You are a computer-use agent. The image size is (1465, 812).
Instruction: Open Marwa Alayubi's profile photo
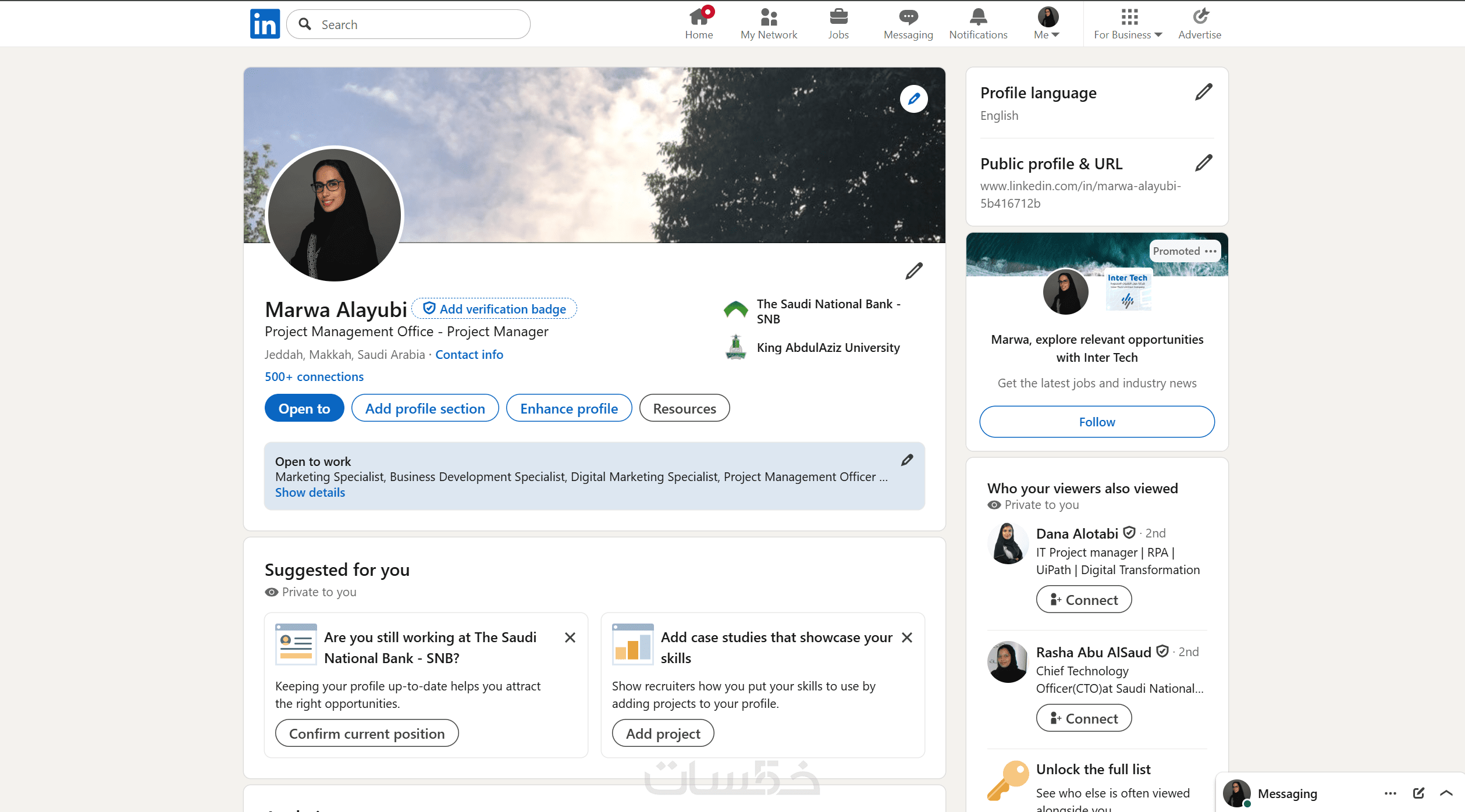coord(335,215)
